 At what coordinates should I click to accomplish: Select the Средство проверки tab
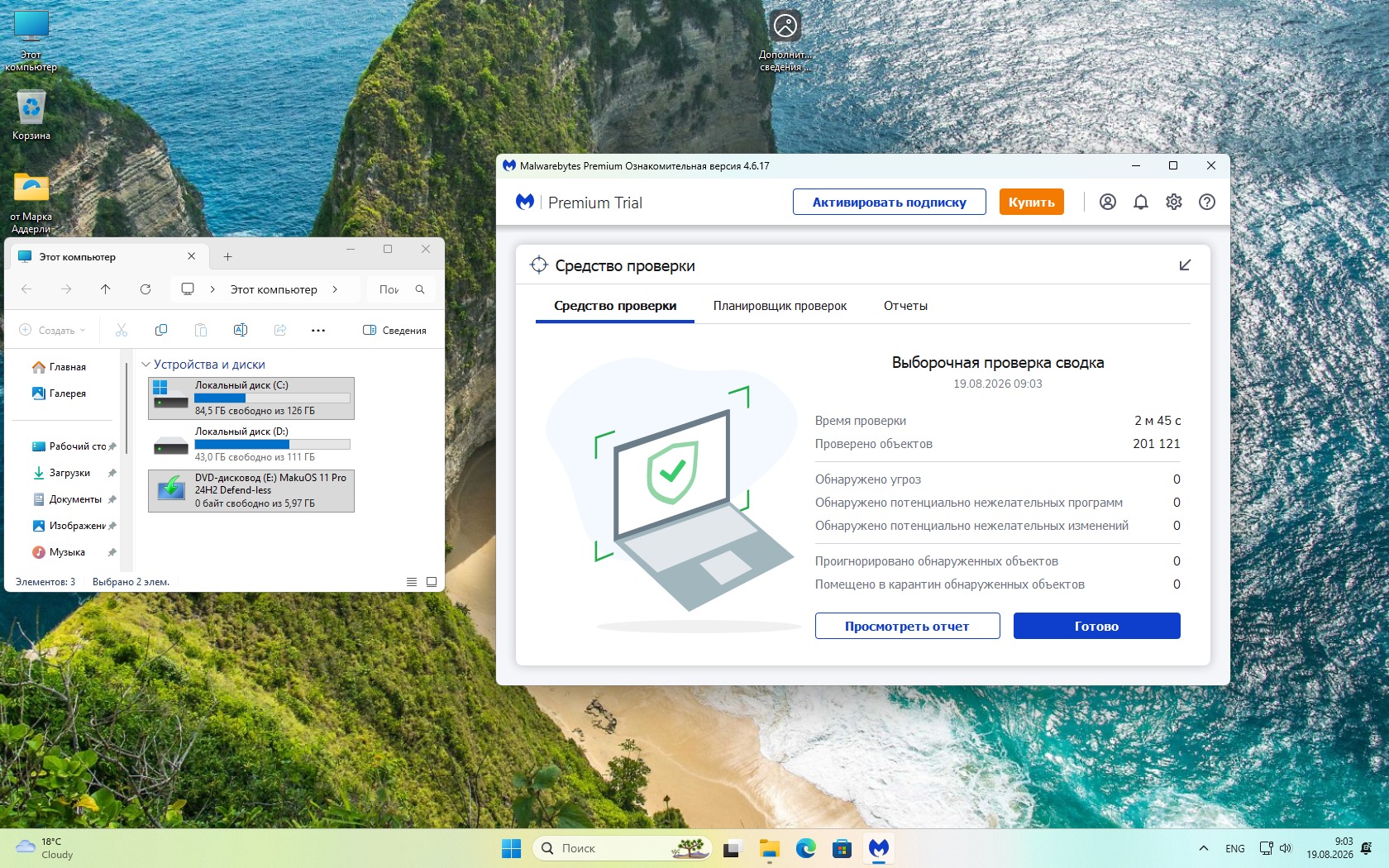coord(615,306)
